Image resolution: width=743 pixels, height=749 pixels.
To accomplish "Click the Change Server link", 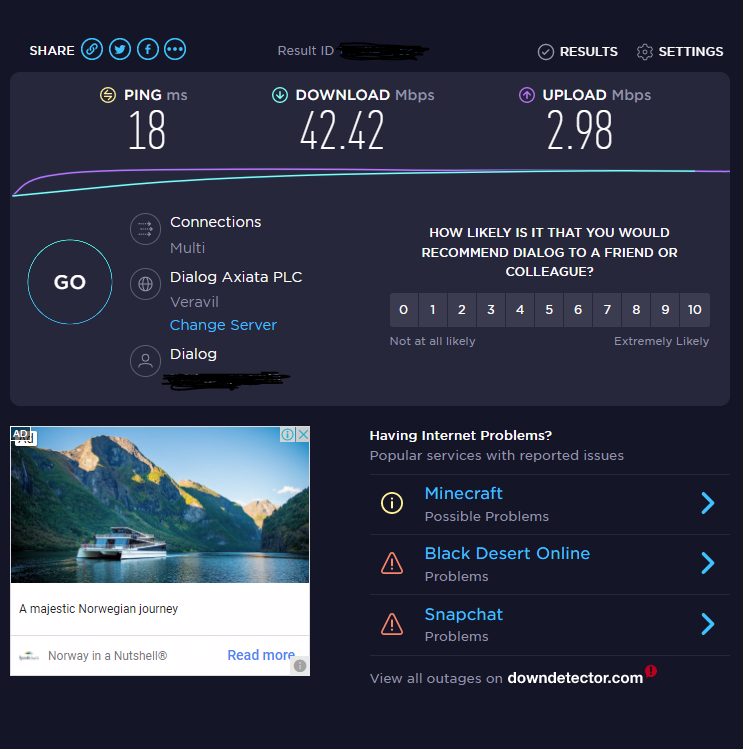I will (x=223, y=325).
